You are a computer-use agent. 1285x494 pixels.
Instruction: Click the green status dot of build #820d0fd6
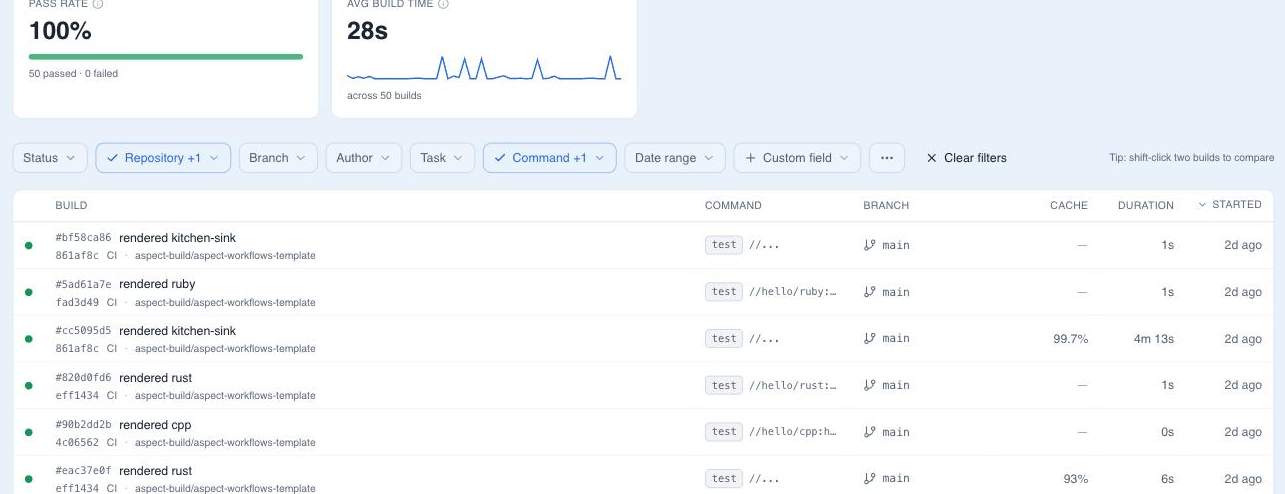click(29, 385)
